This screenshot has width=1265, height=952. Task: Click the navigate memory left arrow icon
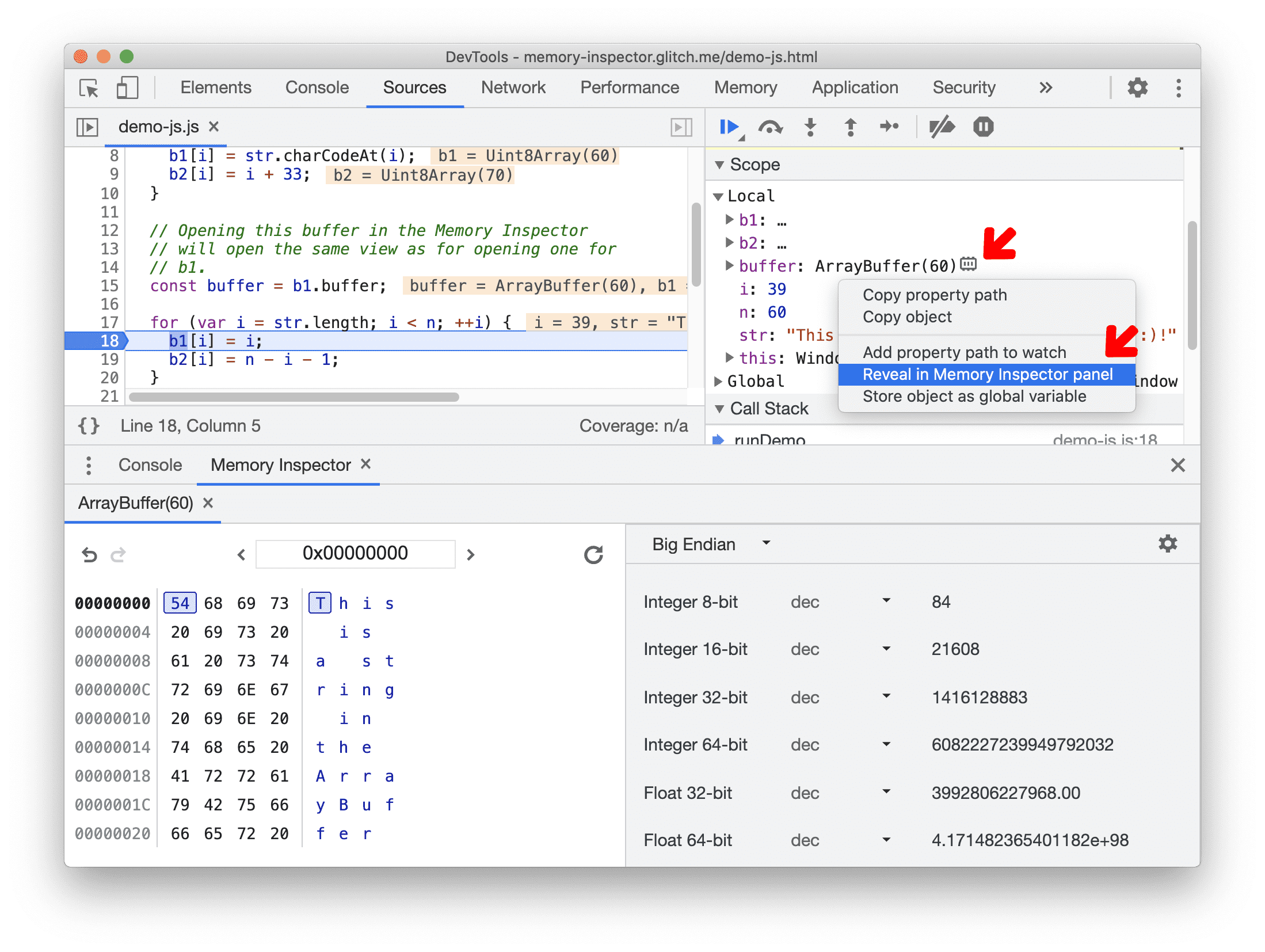[x=238, y=555]
